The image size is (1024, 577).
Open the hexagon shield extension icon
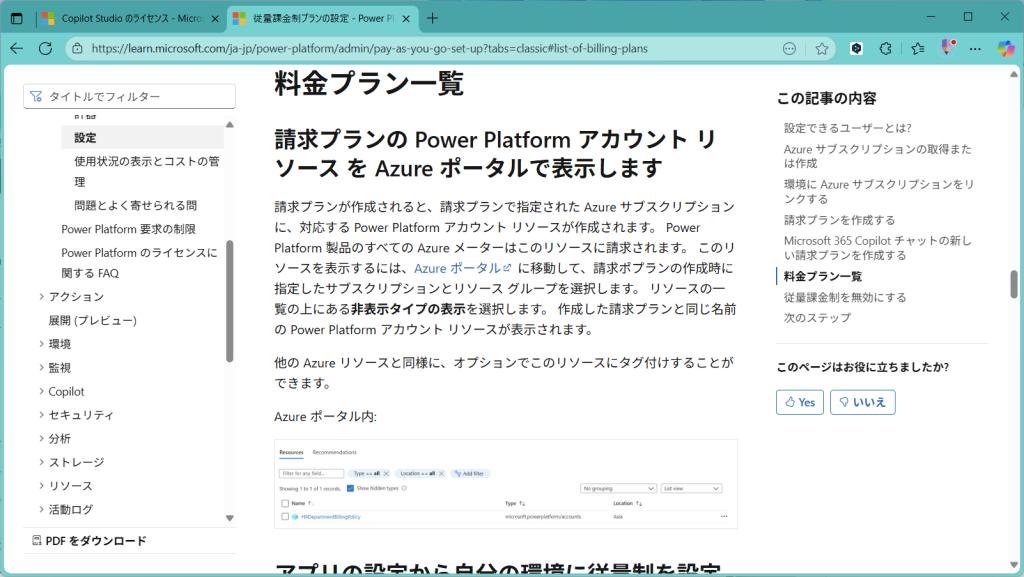[856, 48]
